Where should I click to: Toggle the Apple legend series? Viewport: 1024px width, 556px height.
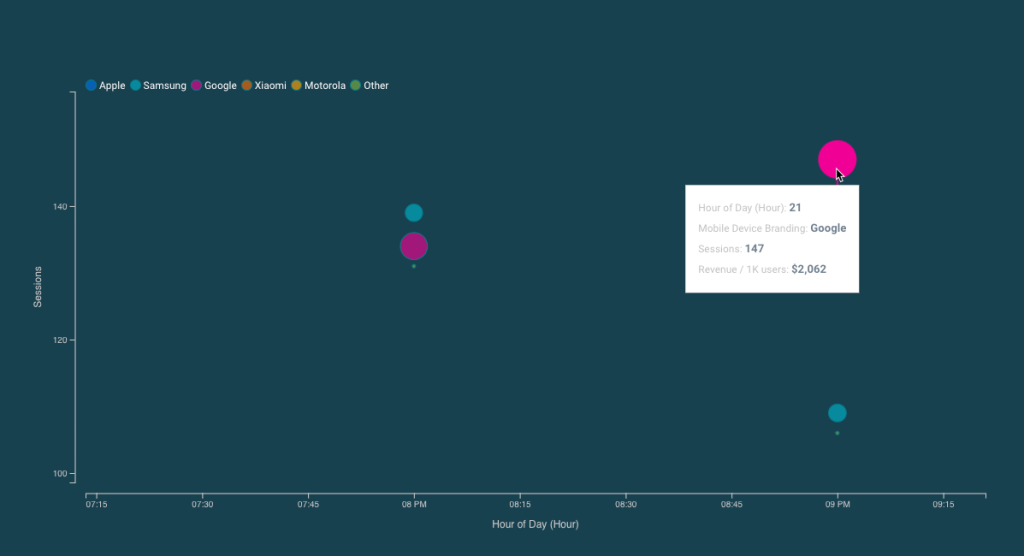105,86
